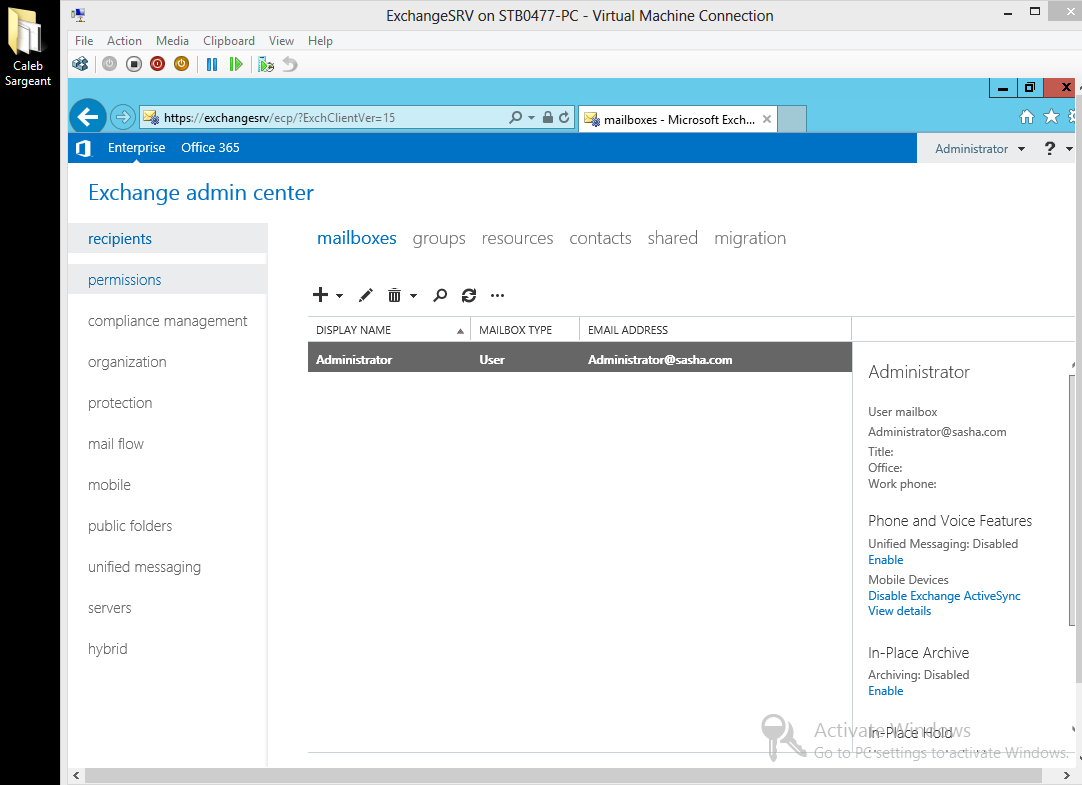1082x785 pixels.
Task: Click the green Reset play icon
Action: [x=236, y=64]
